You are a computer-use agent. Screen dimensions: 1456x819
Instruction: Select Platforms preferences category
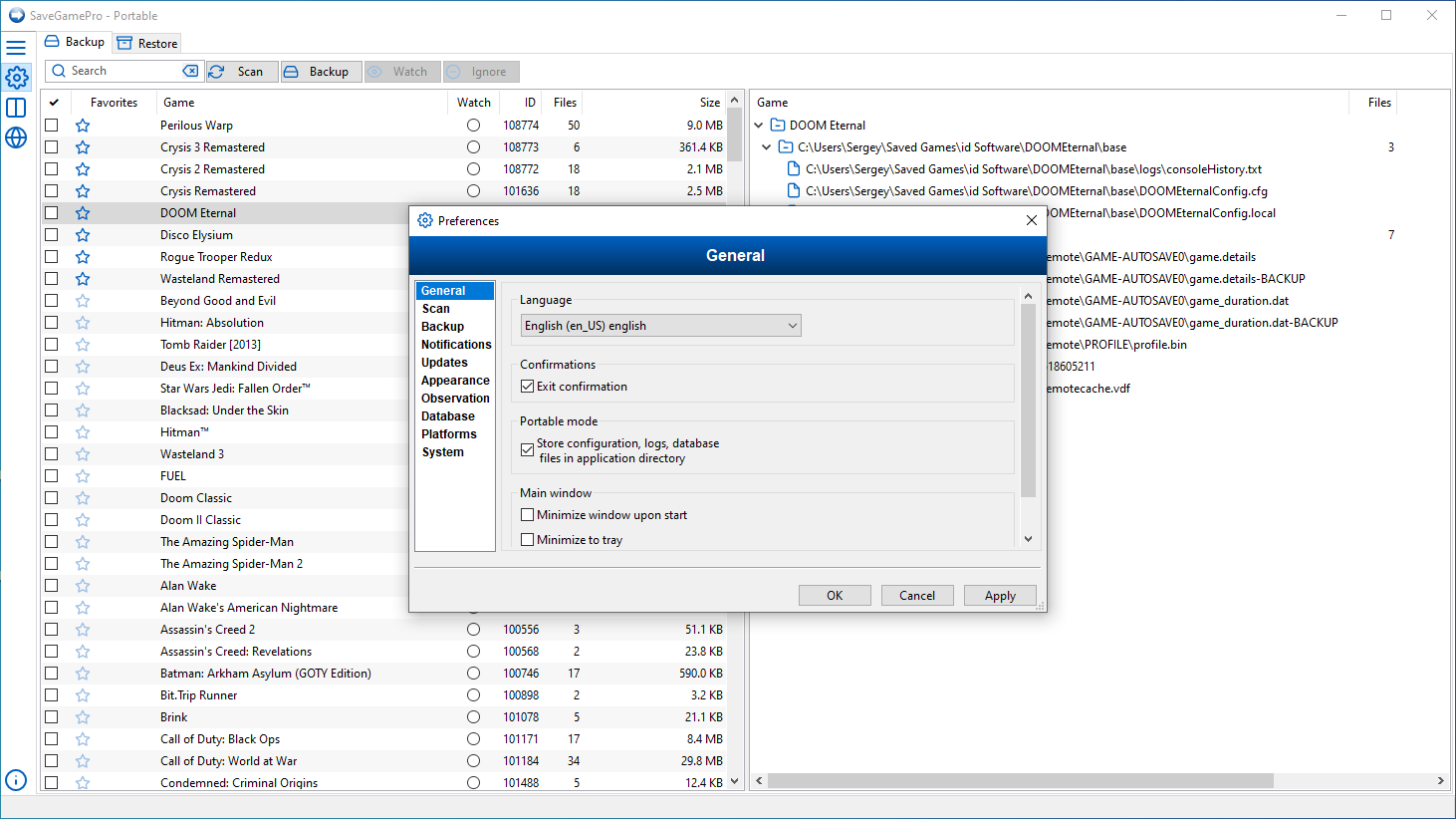coord(449,434)
